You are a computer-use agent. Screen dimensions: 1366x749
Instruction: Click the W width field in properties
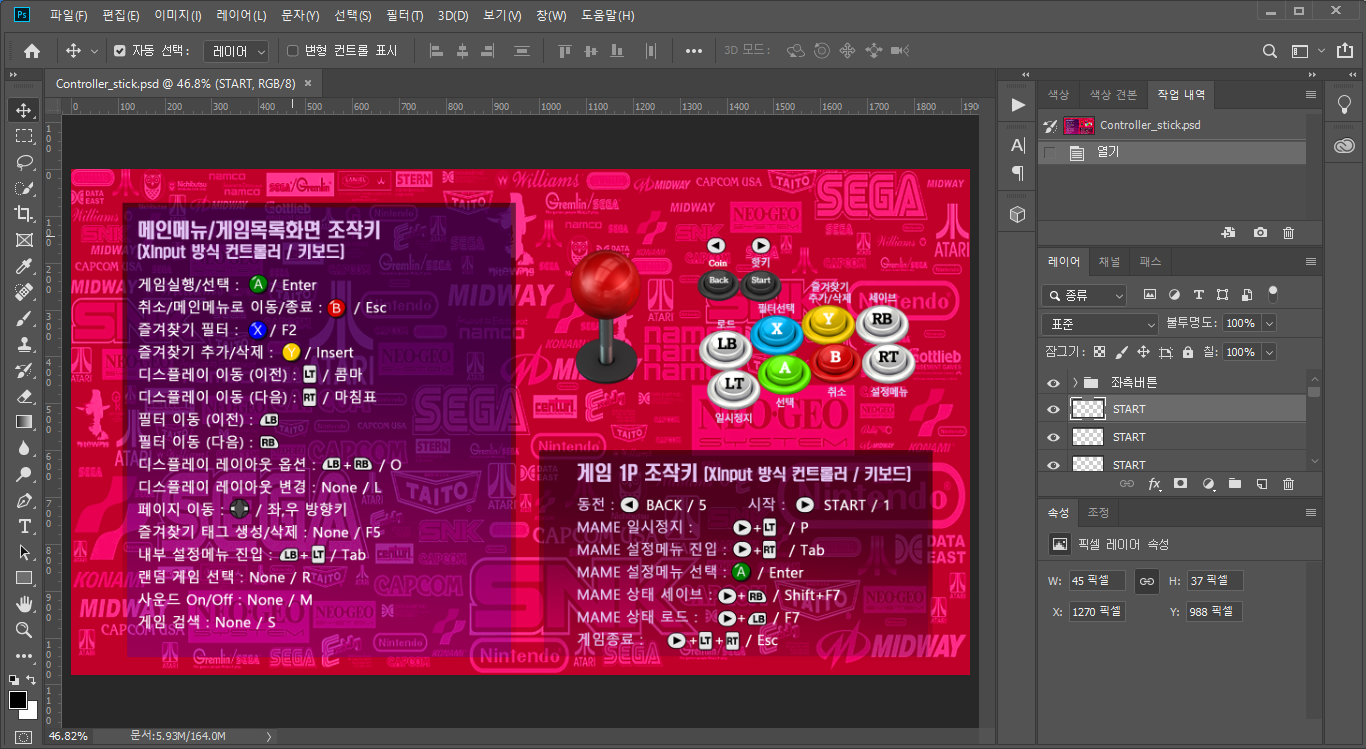[x=1097, y=581]
